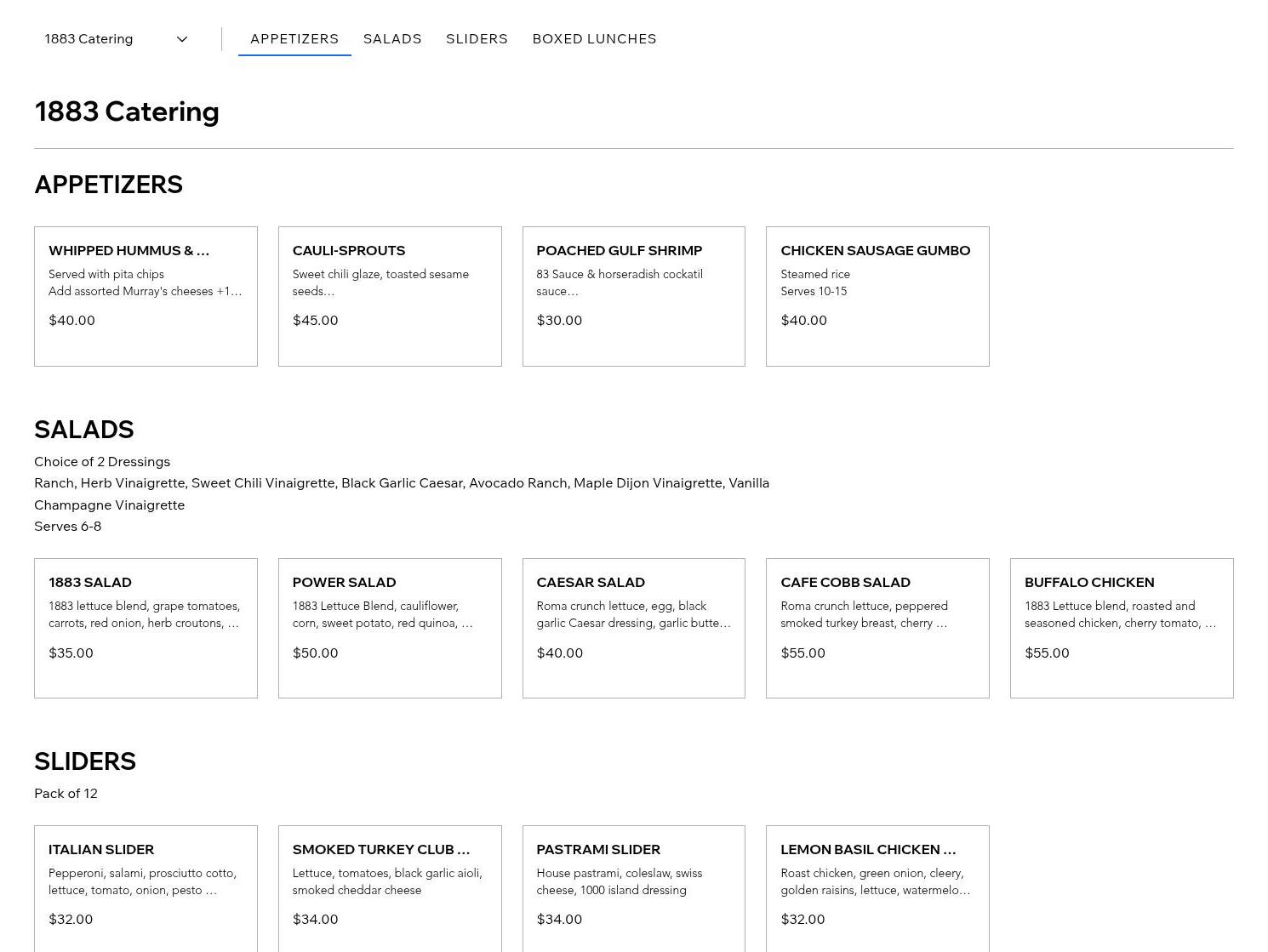Select the Salads tab
The height and width of the screenshot is (952, 1268).
392,39
